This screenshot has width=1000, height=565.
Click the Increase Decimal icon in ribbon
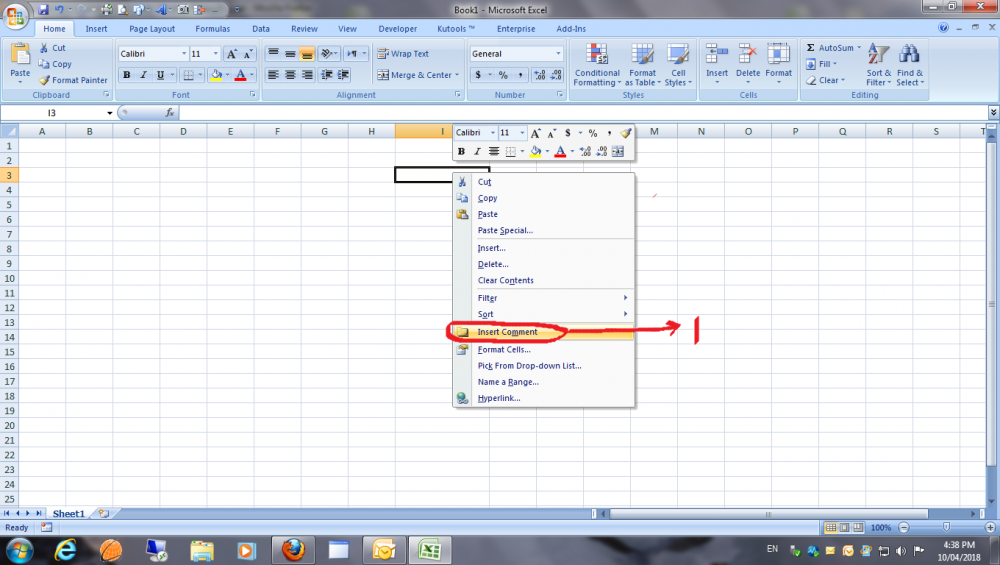tap(540, 75)
